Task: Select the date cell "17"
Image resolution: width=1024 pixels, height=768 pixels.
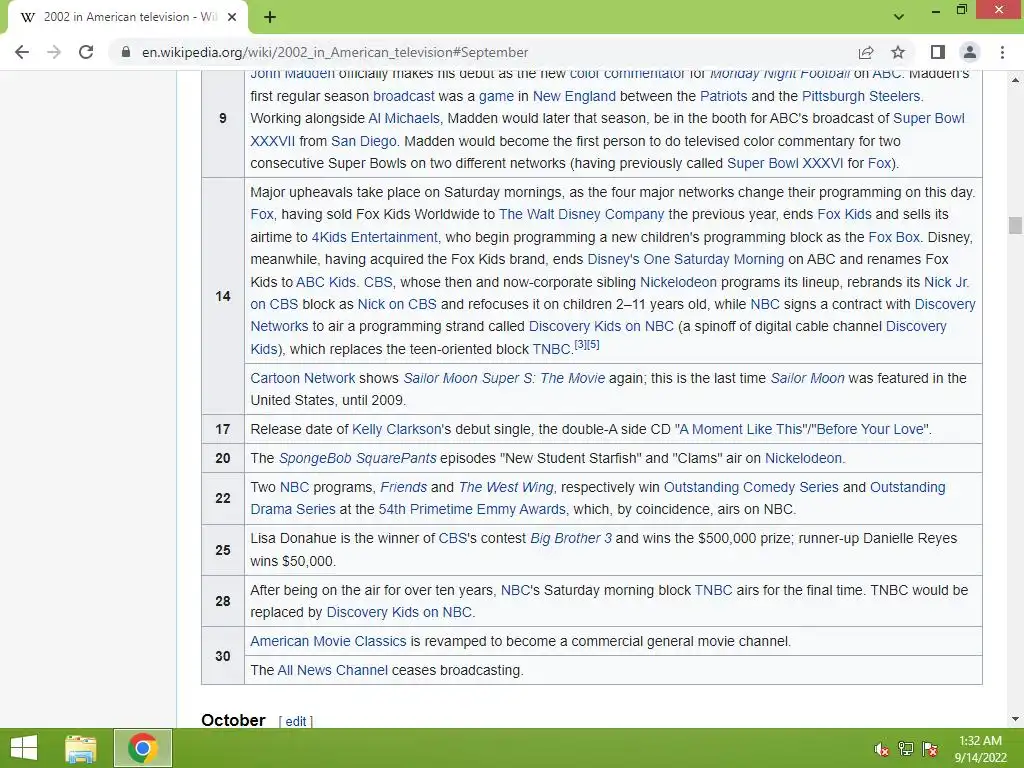Action: 223,429
